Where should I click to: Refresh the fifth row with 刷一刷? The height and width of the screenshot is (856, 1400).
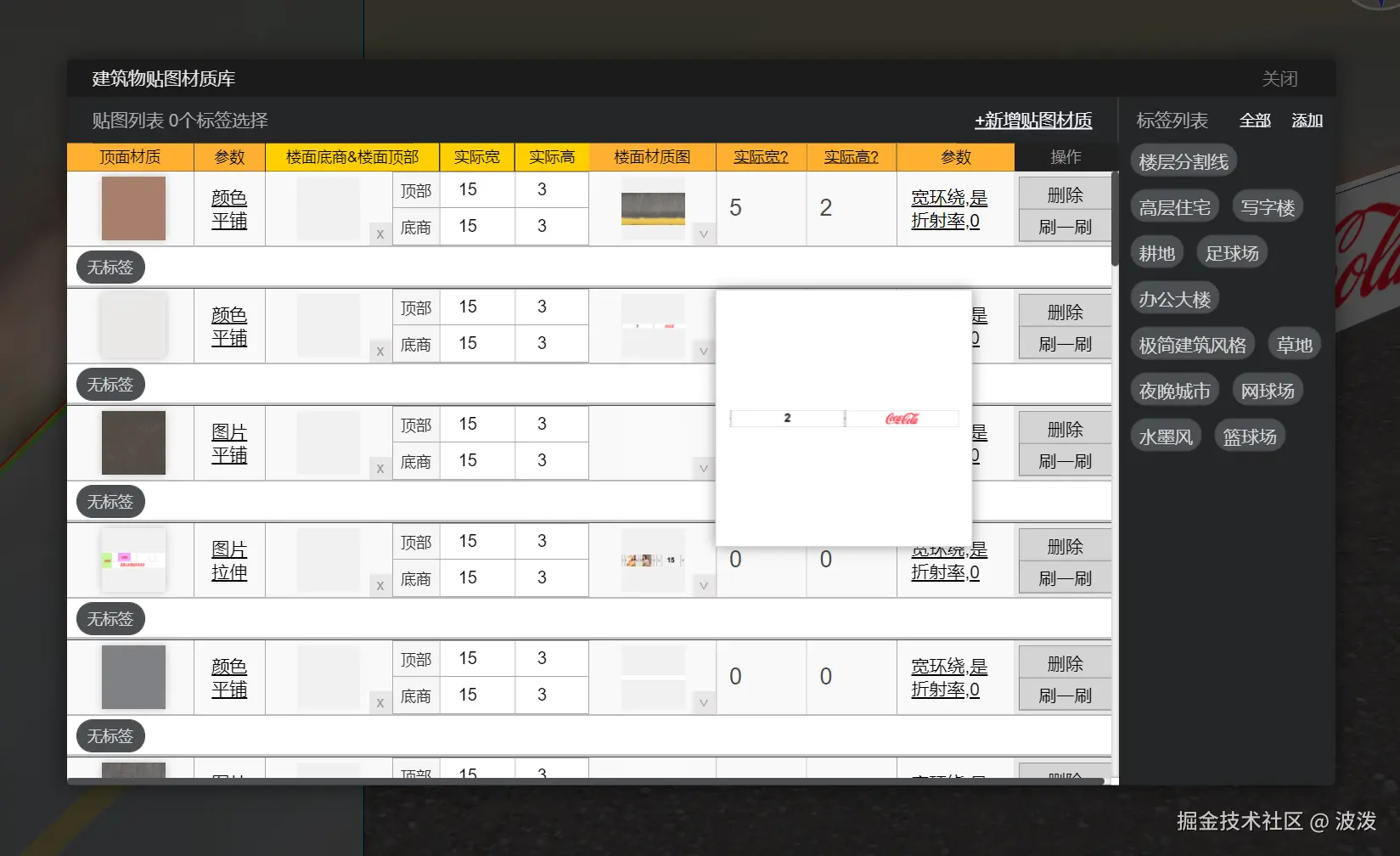[x=1065, y=695]
